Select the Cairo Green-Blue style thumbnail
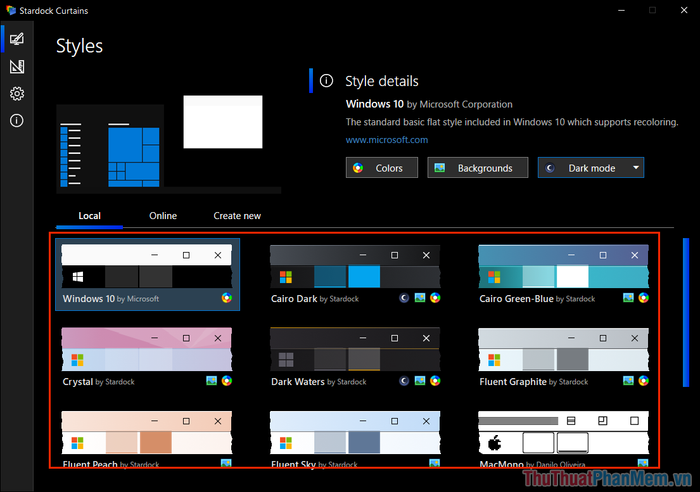This screenshot has height=492, width=700. click(x=563, y=266)
